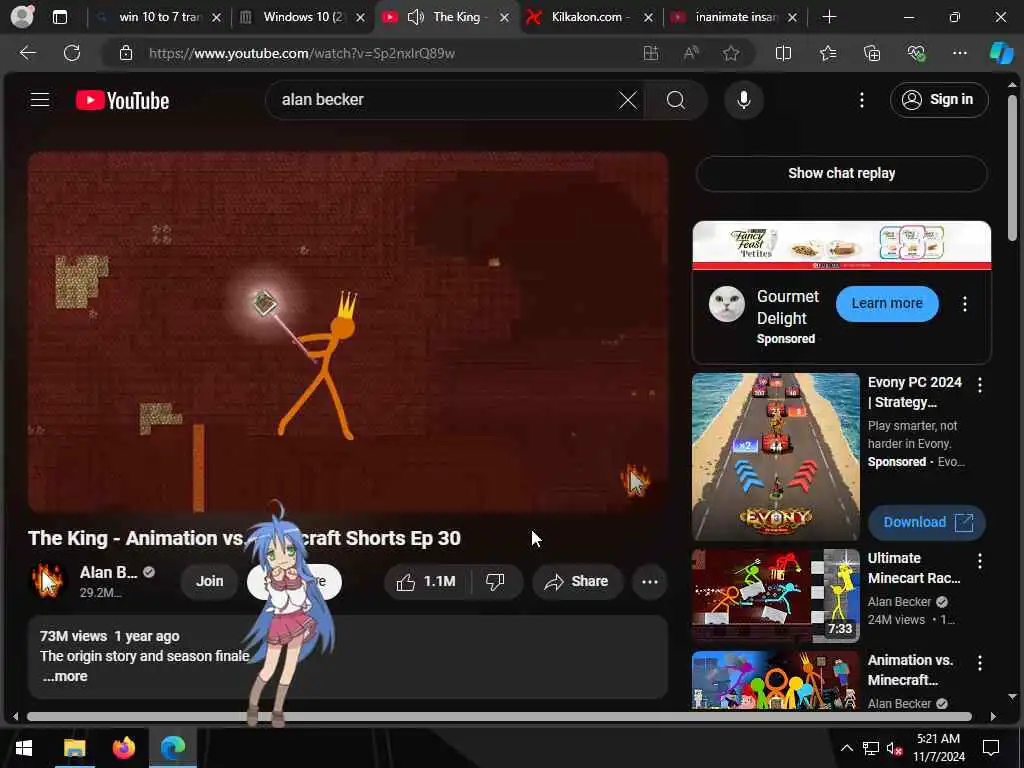Open Gourmet Delight ad options menu
1024x768 pixels.
tap(965, 304)
